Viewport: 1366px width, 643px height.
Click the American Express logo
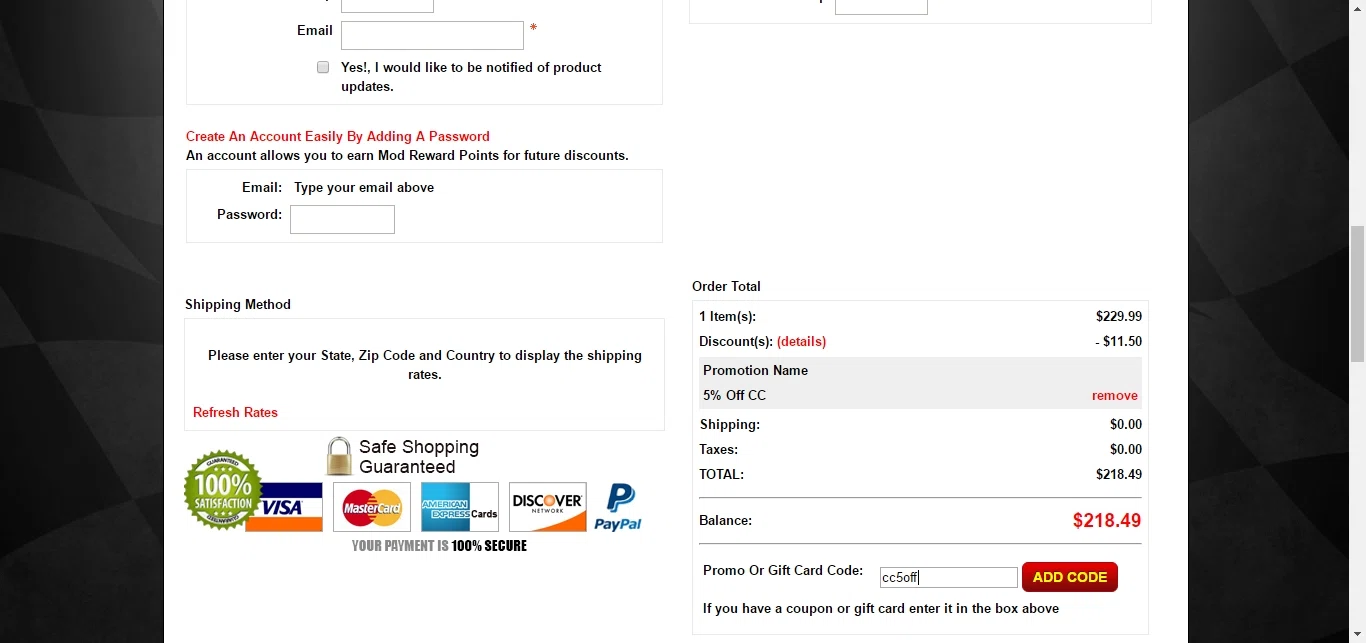[459, 507]
